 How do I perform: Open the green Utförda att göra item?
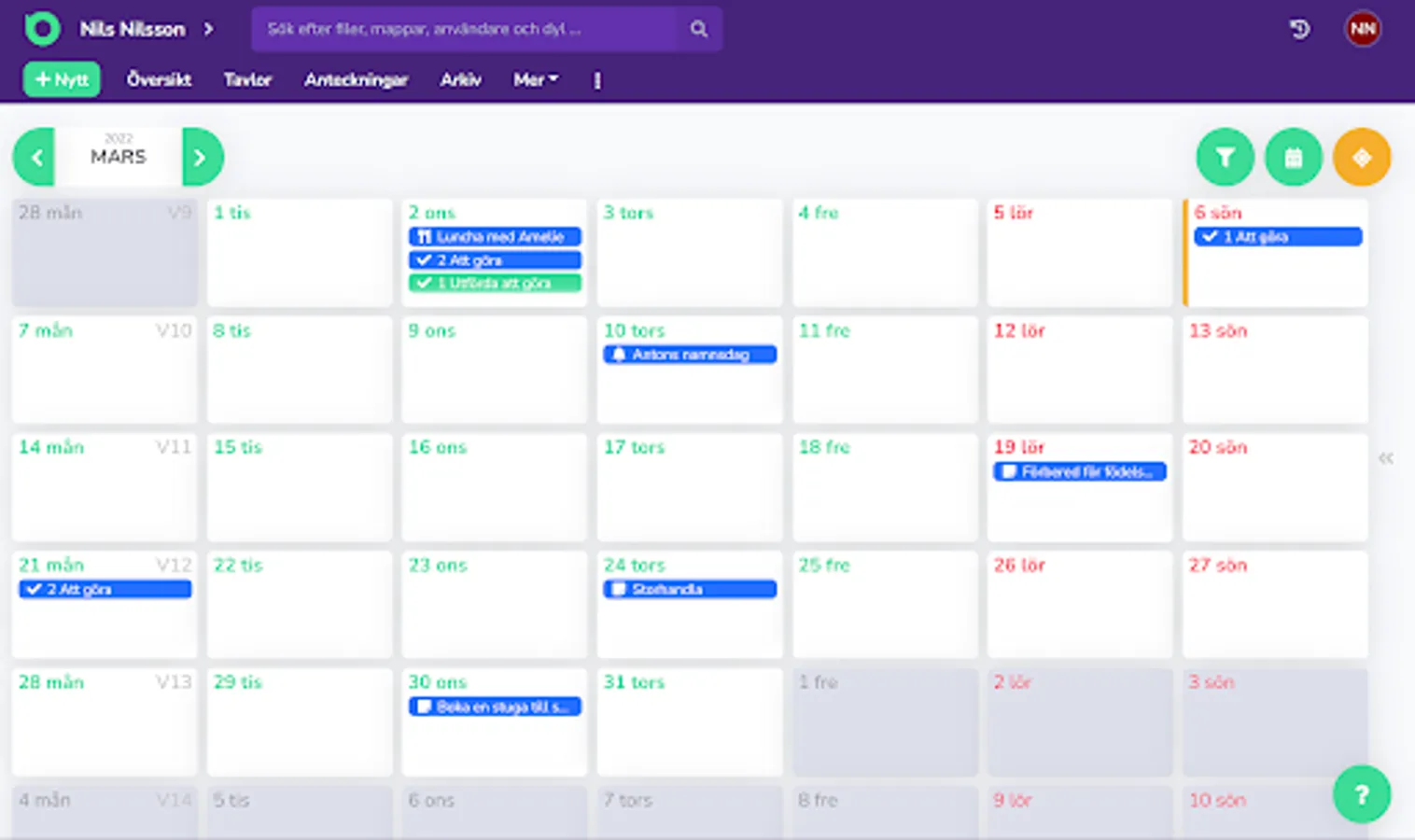pyautogui.click(x=495, y=283)
